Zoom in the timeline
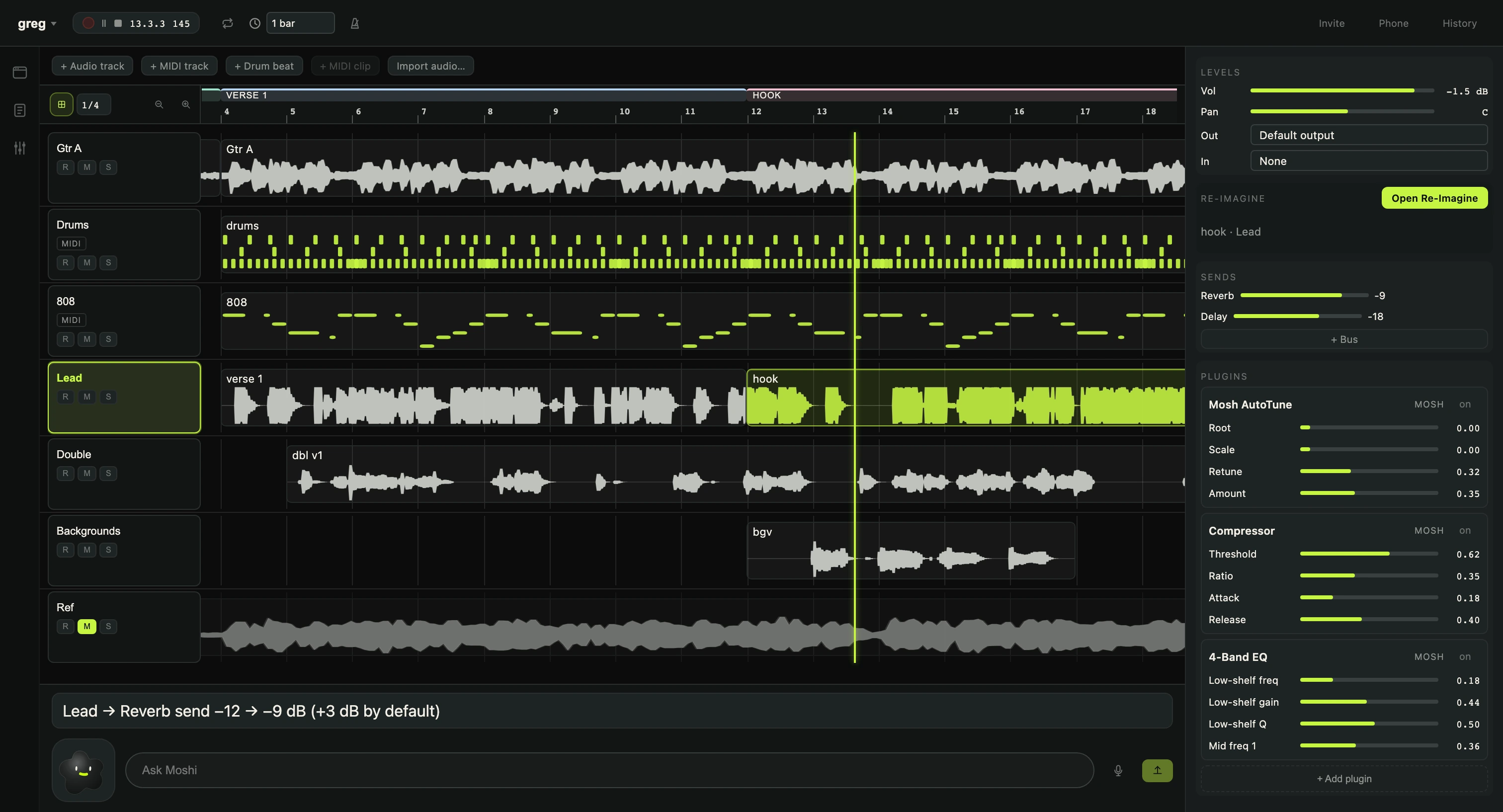Viewport: 1503px width, 812px height. point(185,104)
